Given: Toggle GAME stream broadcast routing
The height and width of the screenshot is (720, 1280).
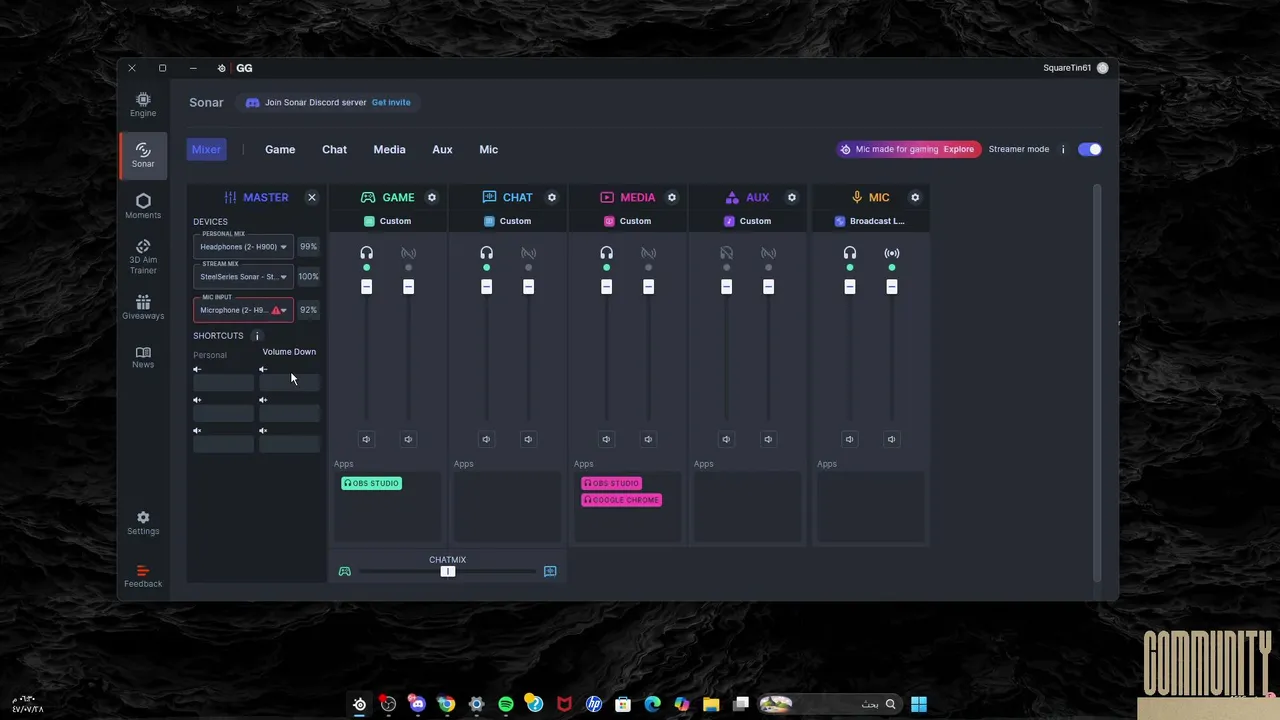Looking at the screenshot, I should [408, 253].
